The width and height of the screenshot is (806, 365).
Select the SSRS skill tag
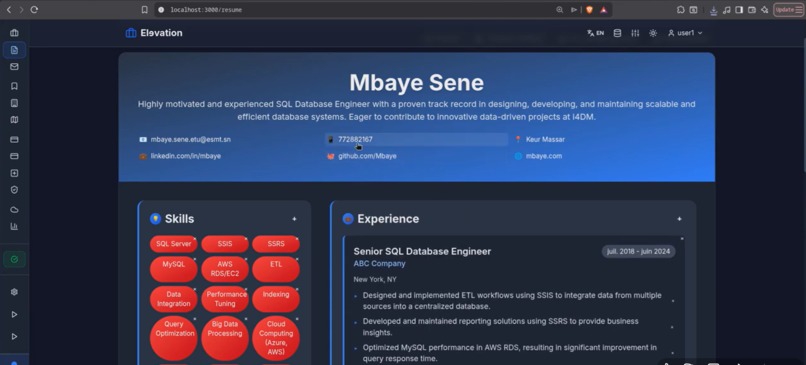276,244
